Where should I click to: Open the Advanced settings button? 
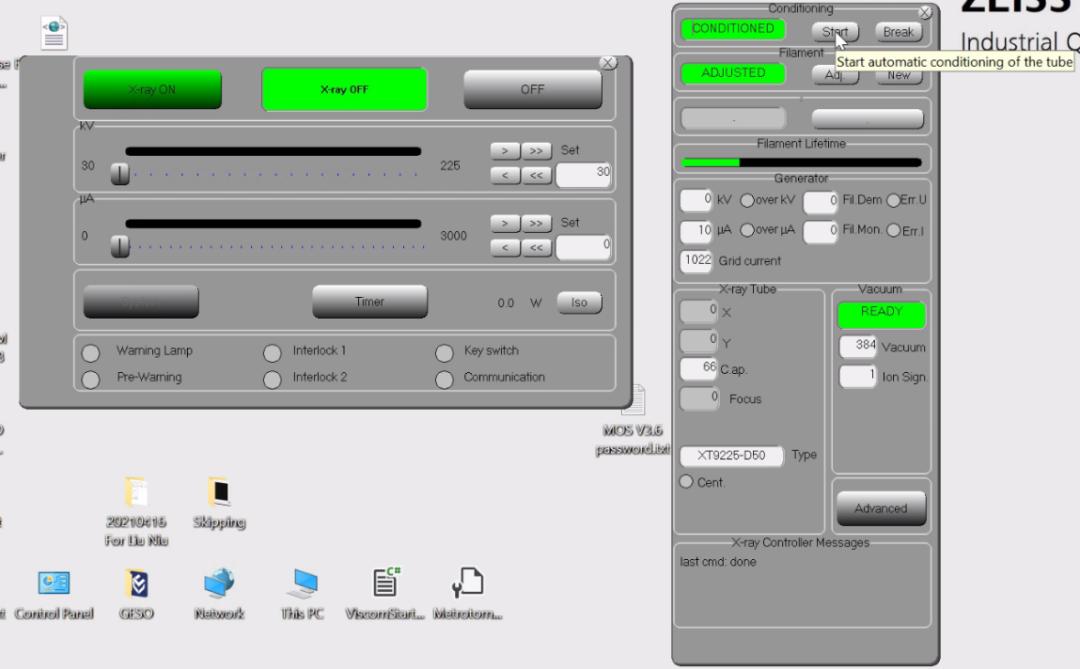click(880, 508)
